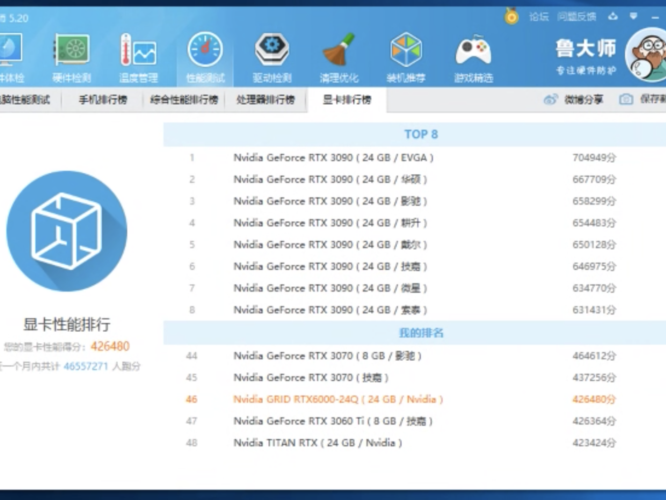Screen dimensions: 666x500
Task: Click the skin/upload icon in title bar
Action: click(x=612, y=17)
